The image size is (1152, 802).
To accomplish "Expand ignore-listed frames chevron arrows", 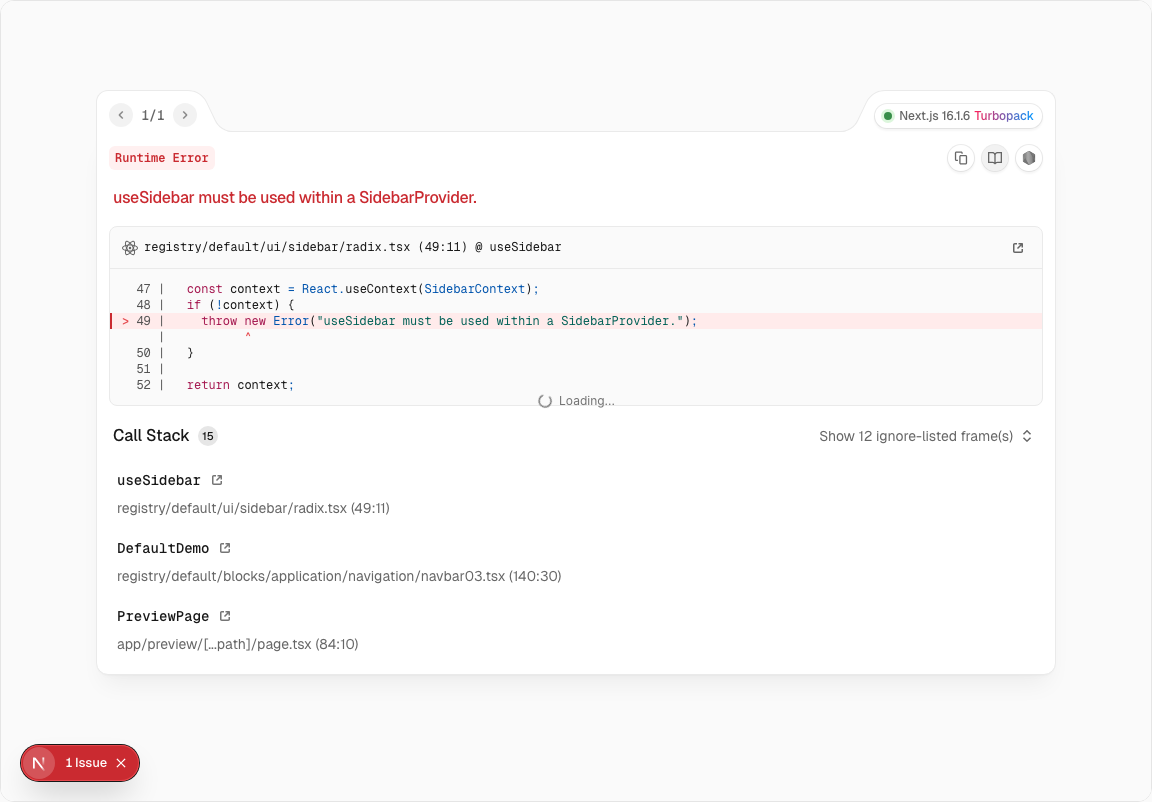I will [x=1027, y=436].
